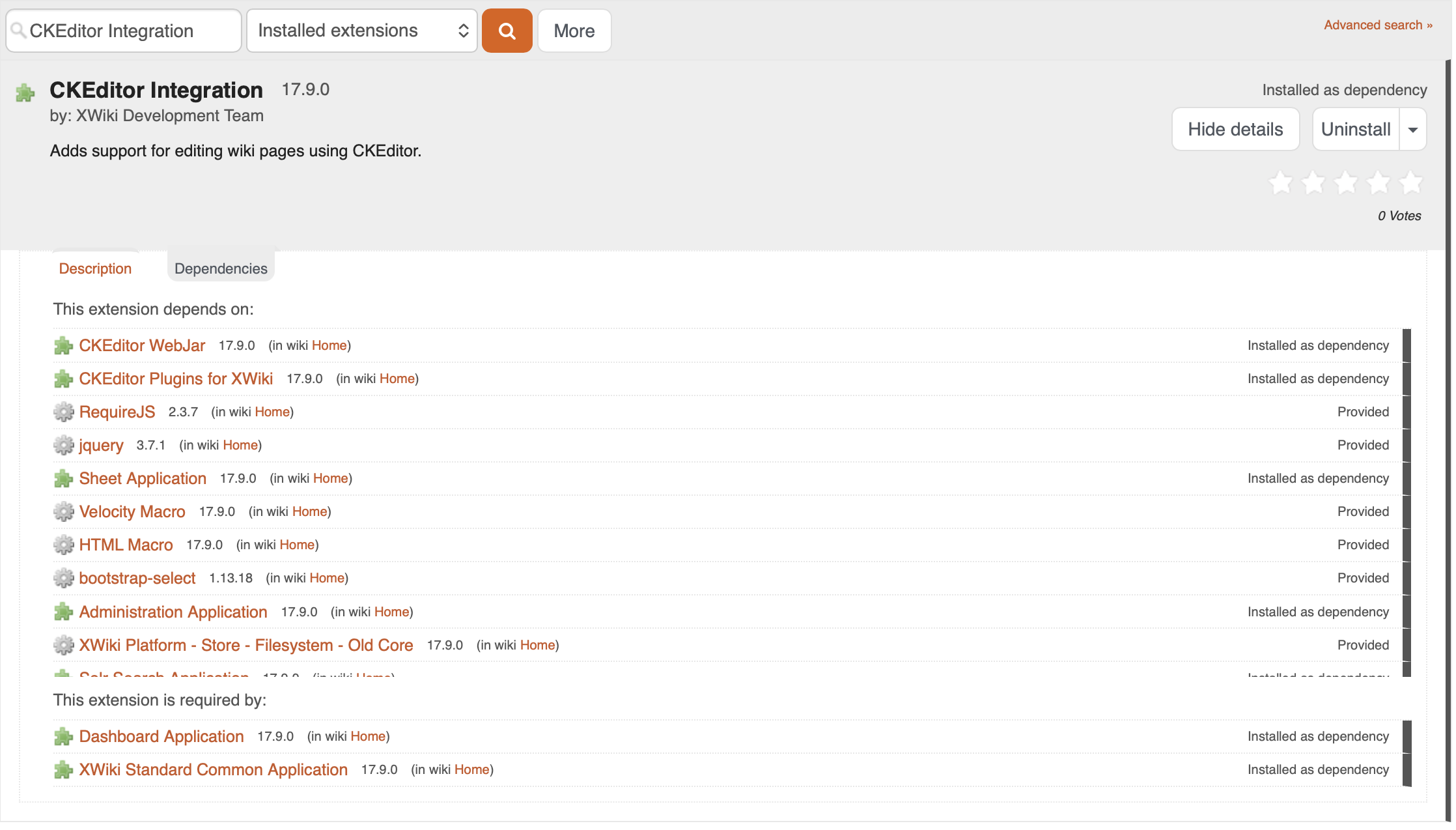Click the More button next to search
Screen dimensions: 1456x830
[x=574, y=31]
